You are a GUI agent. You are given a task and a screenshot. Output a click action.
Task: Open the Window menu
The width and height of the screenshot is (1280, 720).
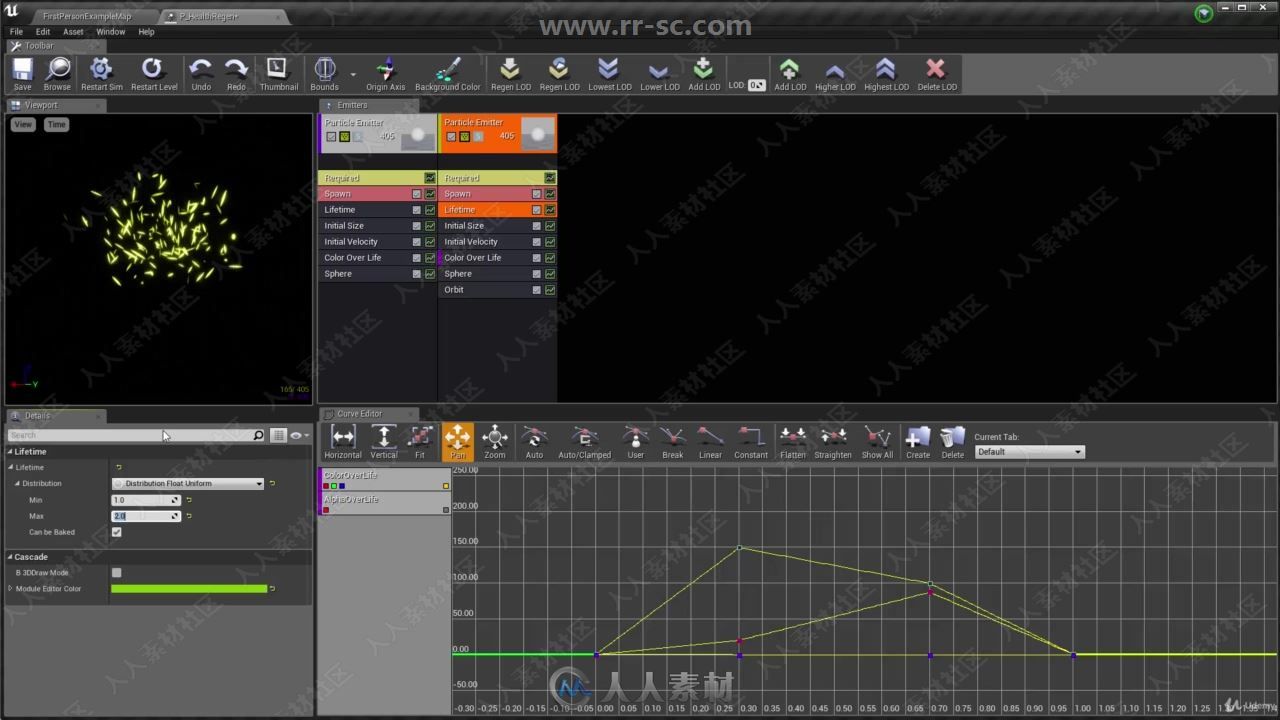pyautogui.click(x=111, y=32)
